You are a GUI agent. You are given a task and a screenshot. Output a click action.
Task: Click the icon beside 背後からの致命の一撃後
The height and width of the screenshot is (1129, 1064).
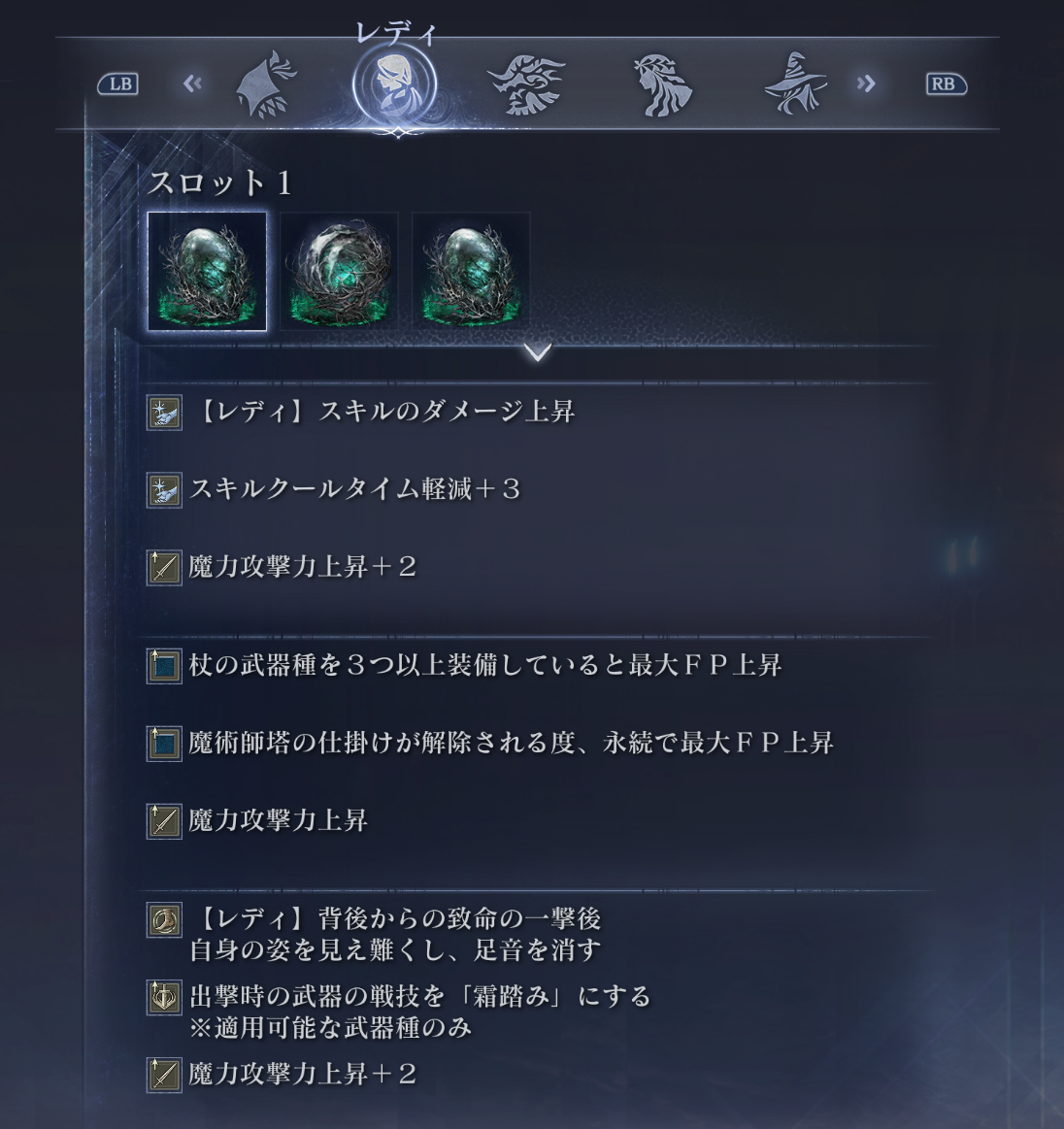point(164,920)
